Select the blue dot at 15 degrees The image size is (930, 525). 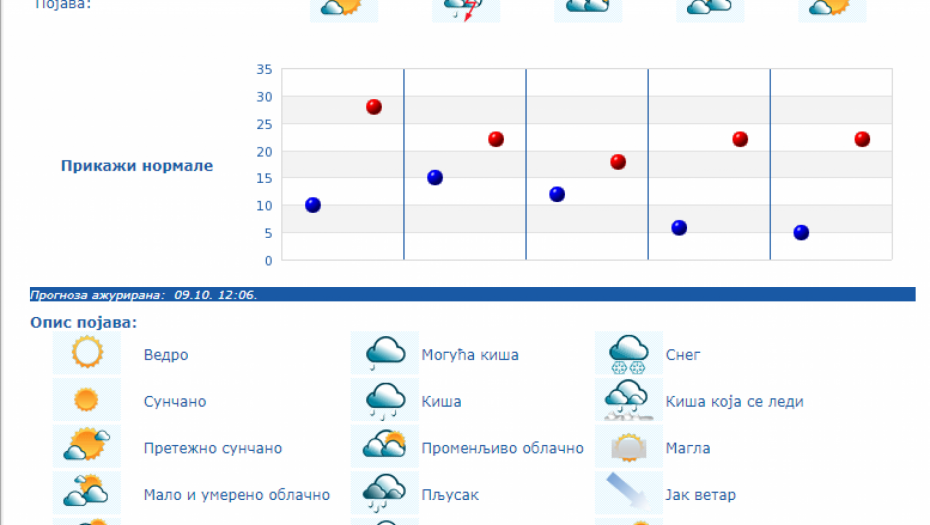coord(435,178)
